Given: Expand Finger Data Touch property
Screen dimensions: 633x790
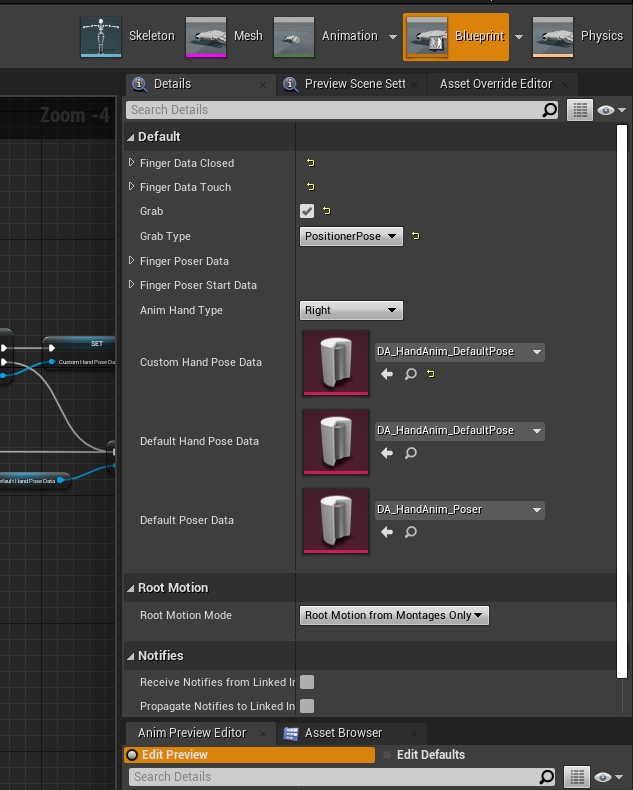Looking at the screenshot, I should tap(132, 186).
